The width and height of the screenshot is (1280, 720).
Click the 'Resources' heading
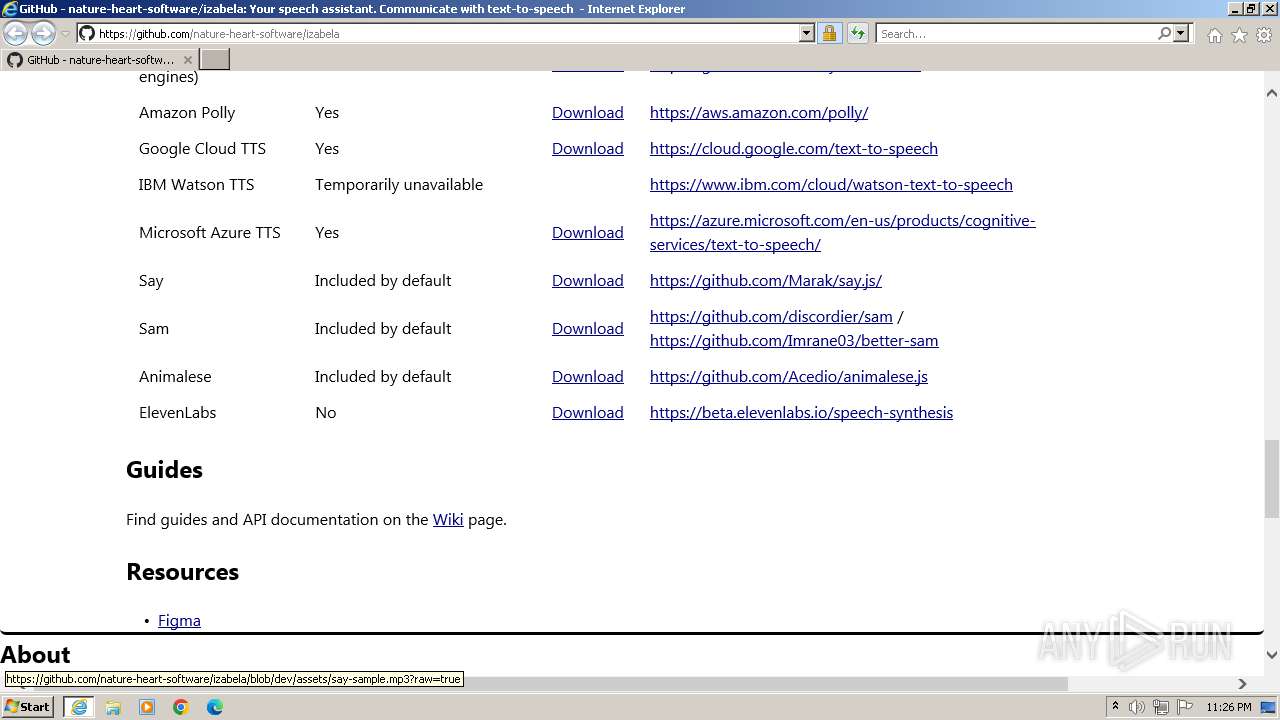click(x=183, y=572)
